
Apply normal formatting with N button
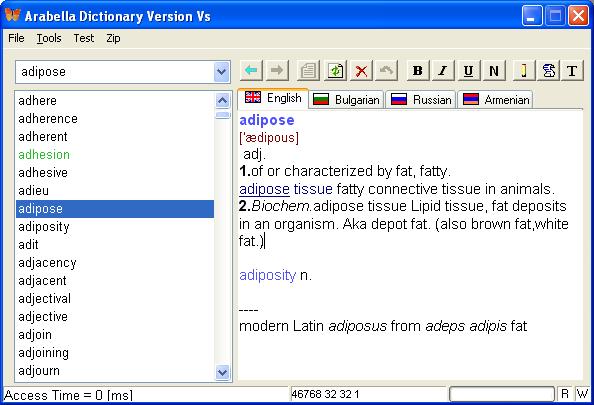click(x=494, y=70)
